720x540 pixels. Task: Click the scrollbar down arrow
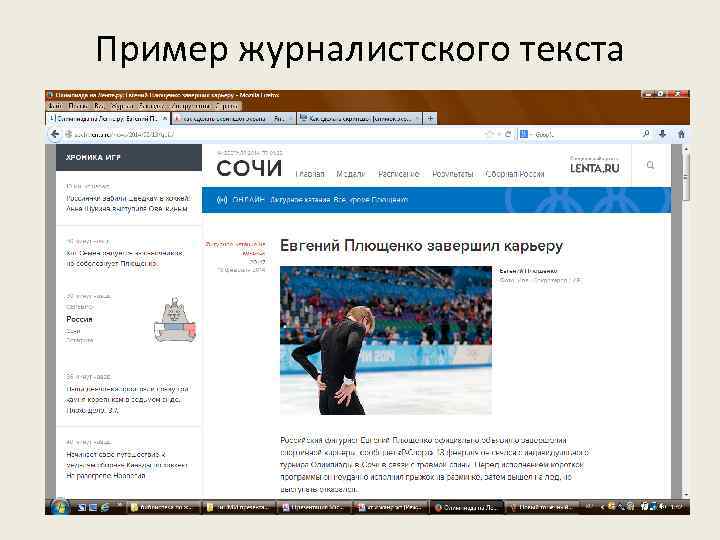tap(686, 495)
